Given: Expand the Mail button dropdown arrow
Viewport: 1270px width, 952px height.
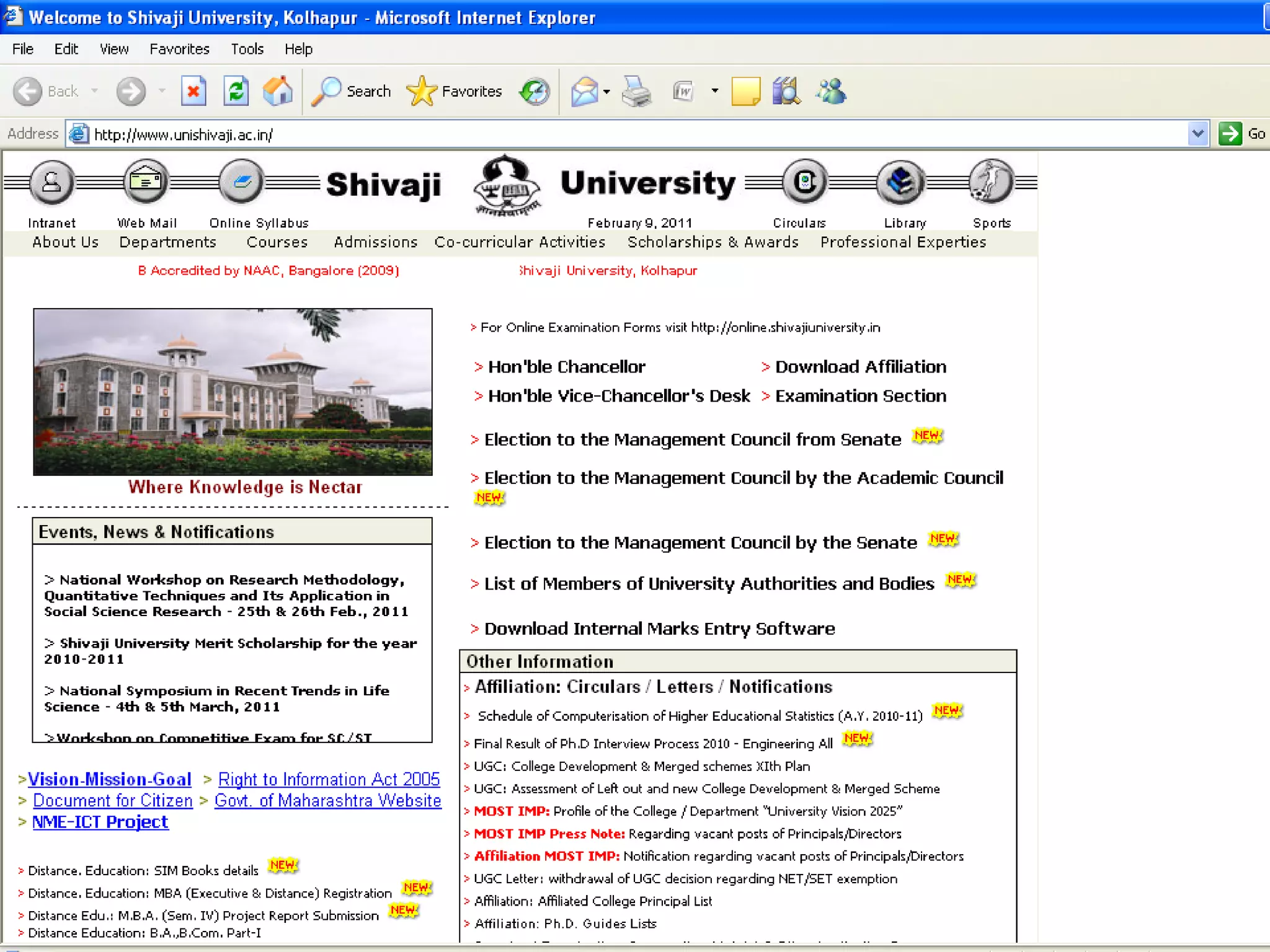Looking at the screenshot, I should [606, 92].
